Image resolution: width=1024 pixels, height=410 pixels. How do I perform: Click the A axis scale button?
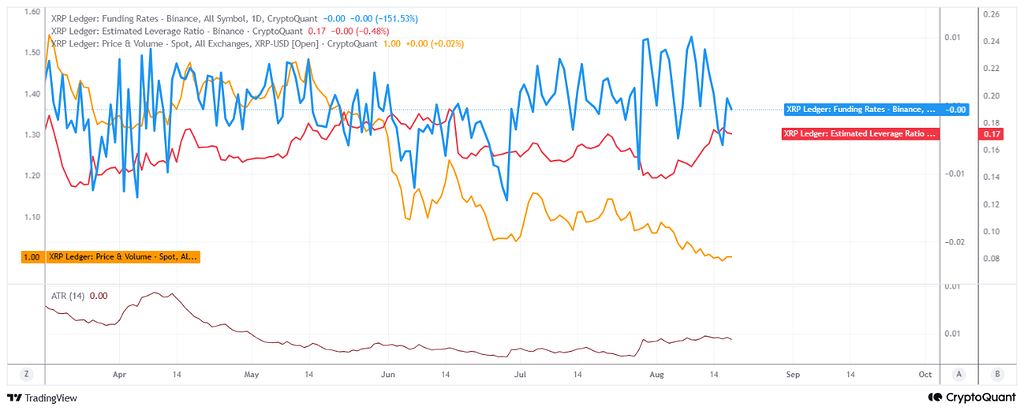click(959, 374)
